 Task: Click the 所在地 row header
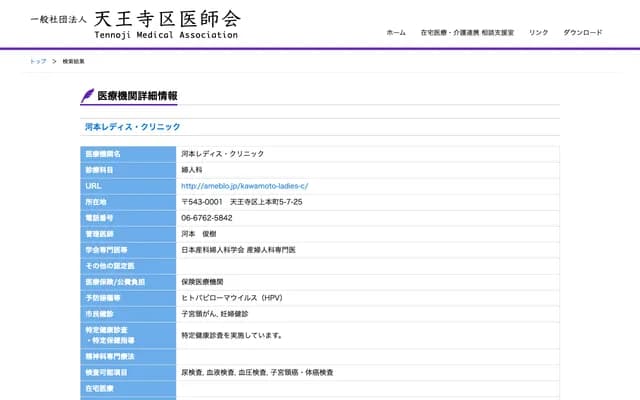click(x=128, y=202)
